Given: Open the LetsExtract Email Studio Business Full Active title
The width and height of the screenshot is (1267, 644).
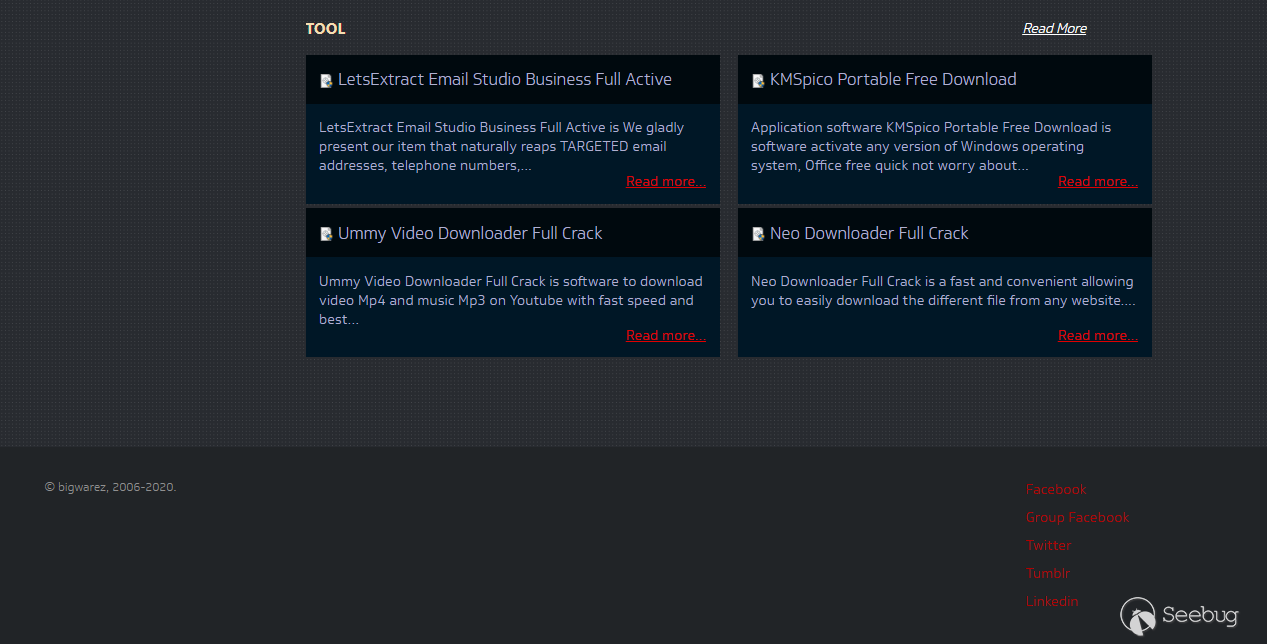Looking at the screenshot, I should click(x=504, y=80).
